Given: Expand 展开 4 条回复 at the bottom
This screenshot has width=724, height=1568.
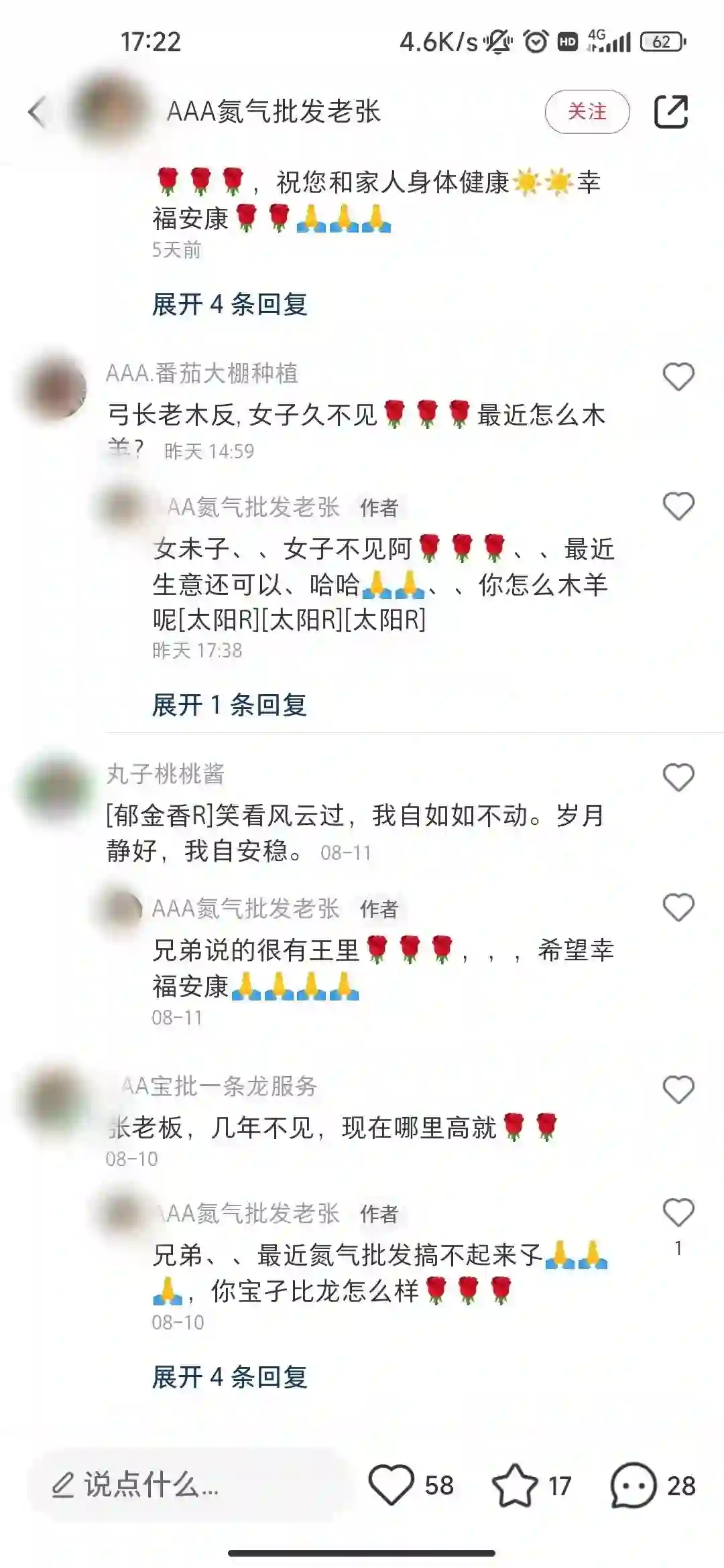Looking at the screenshot, I should [x=229, y=1377].
